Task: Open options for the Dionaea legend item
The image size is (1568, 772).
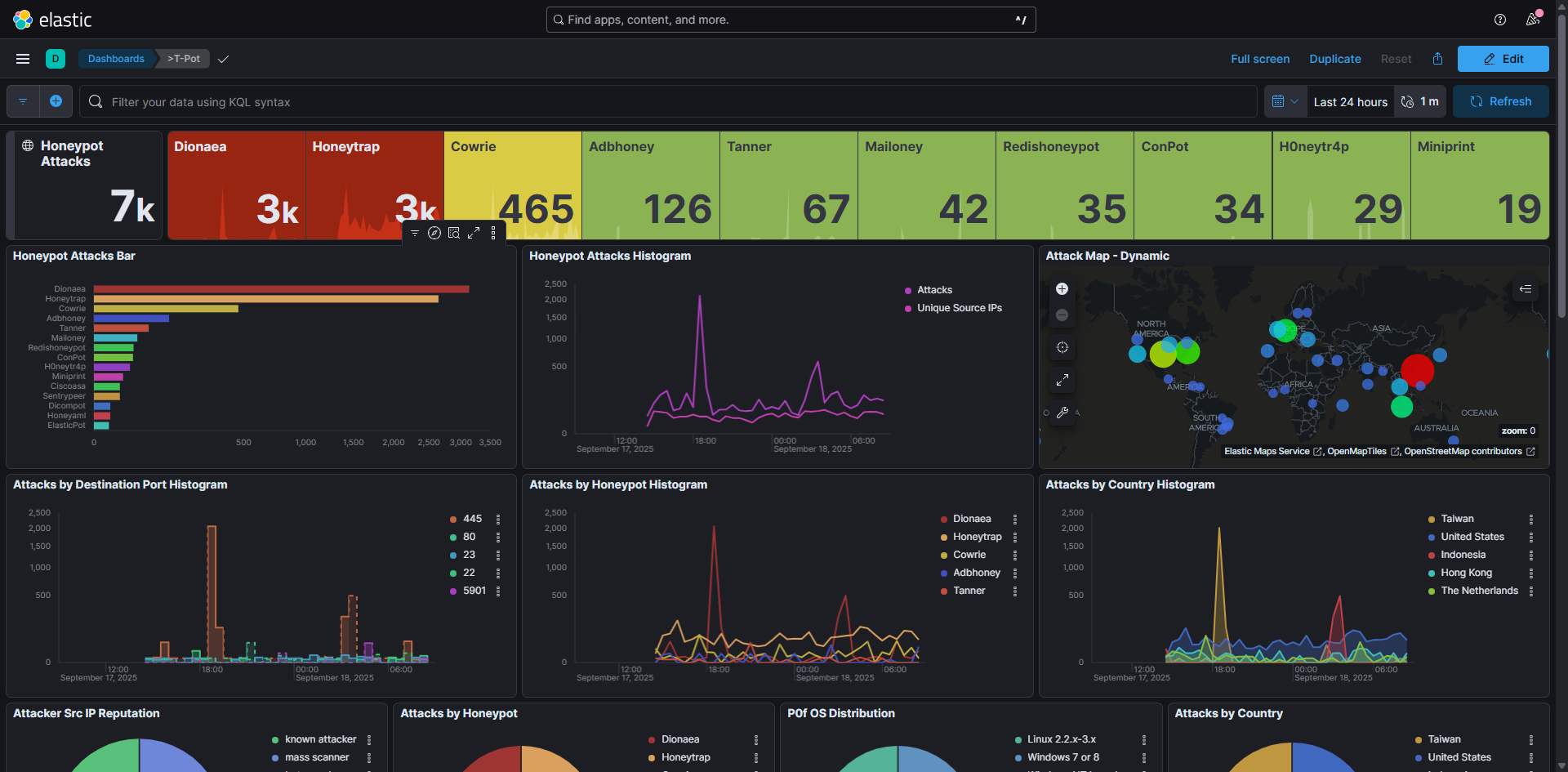Action: click(x=1015, y=520)
